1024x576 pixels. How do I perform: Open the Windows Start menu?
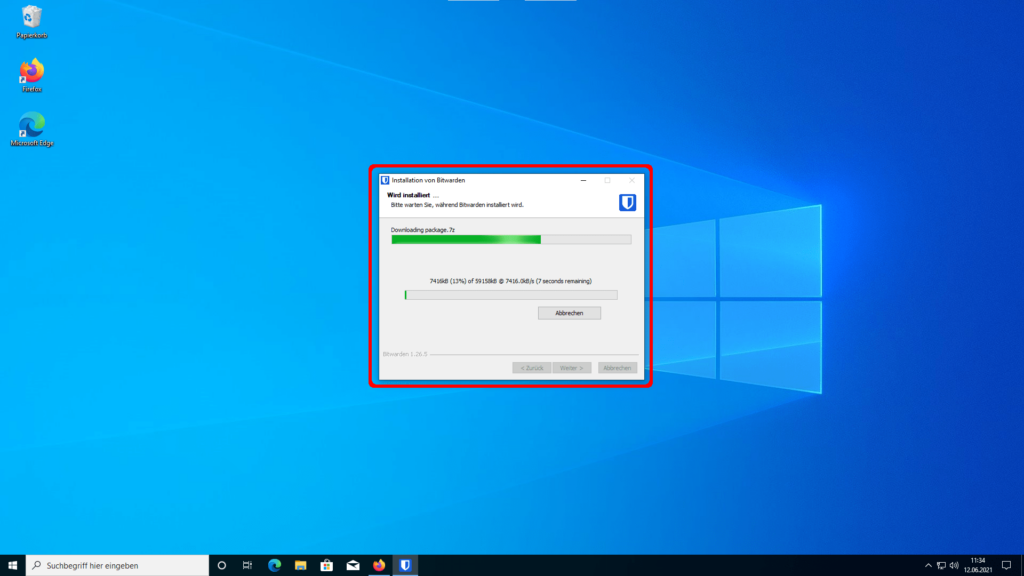tap(12, 566)
